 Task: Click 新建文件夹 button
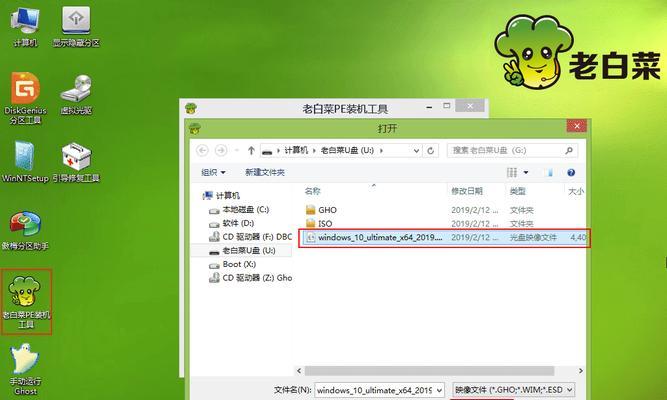pyautogui.click(x=265, y=172)
